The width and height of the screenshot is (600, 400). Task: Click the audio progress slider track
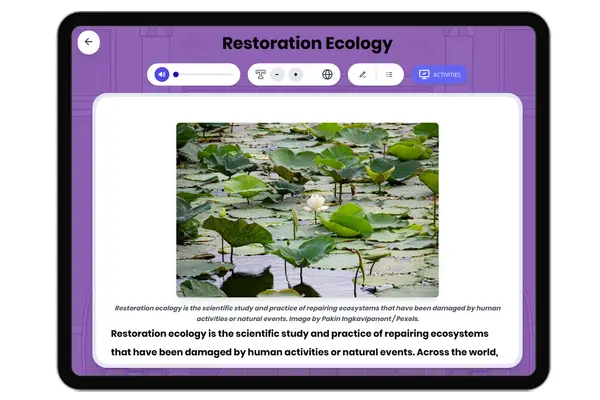[203, 75]
